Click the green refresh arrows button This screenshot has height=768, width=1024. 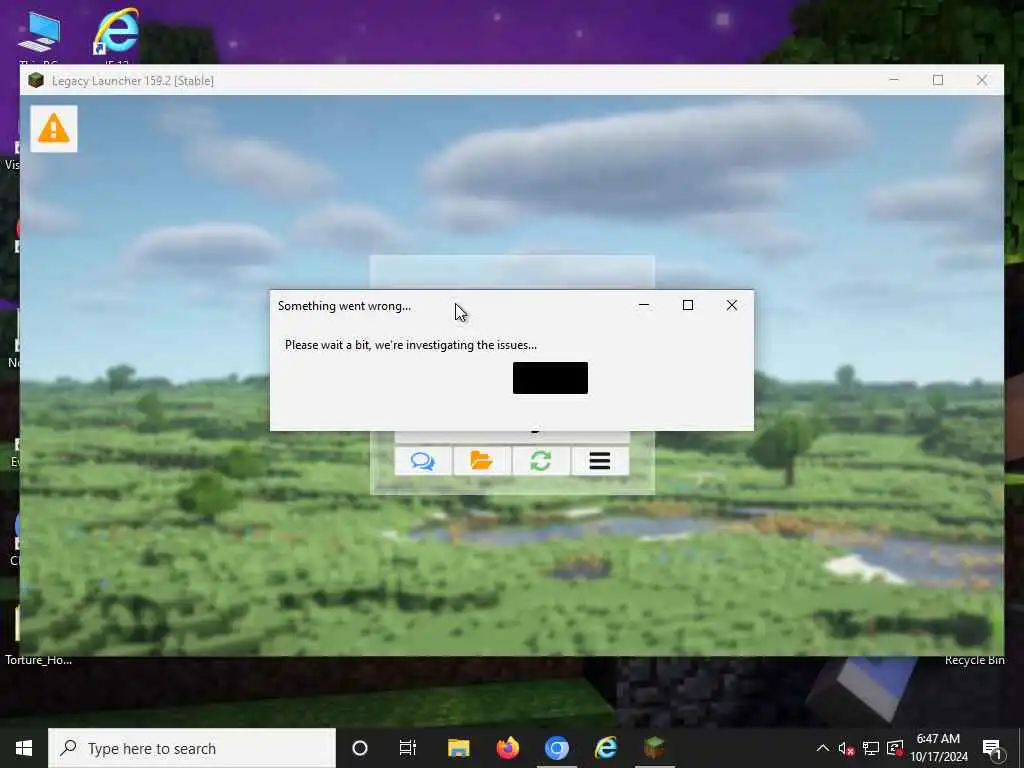click(x=541, y=461)
